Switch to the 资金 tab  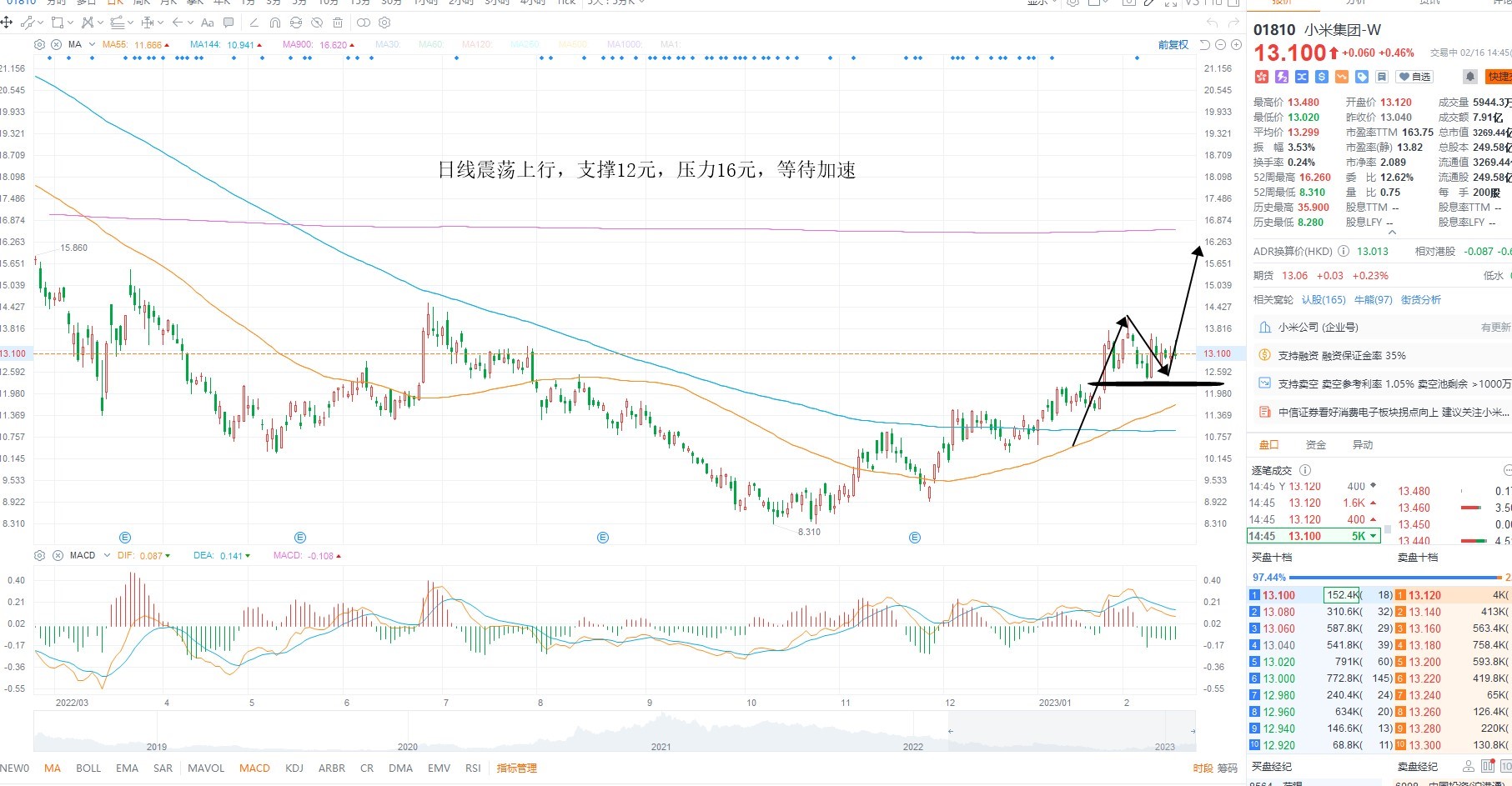[x=1316, y=445]
